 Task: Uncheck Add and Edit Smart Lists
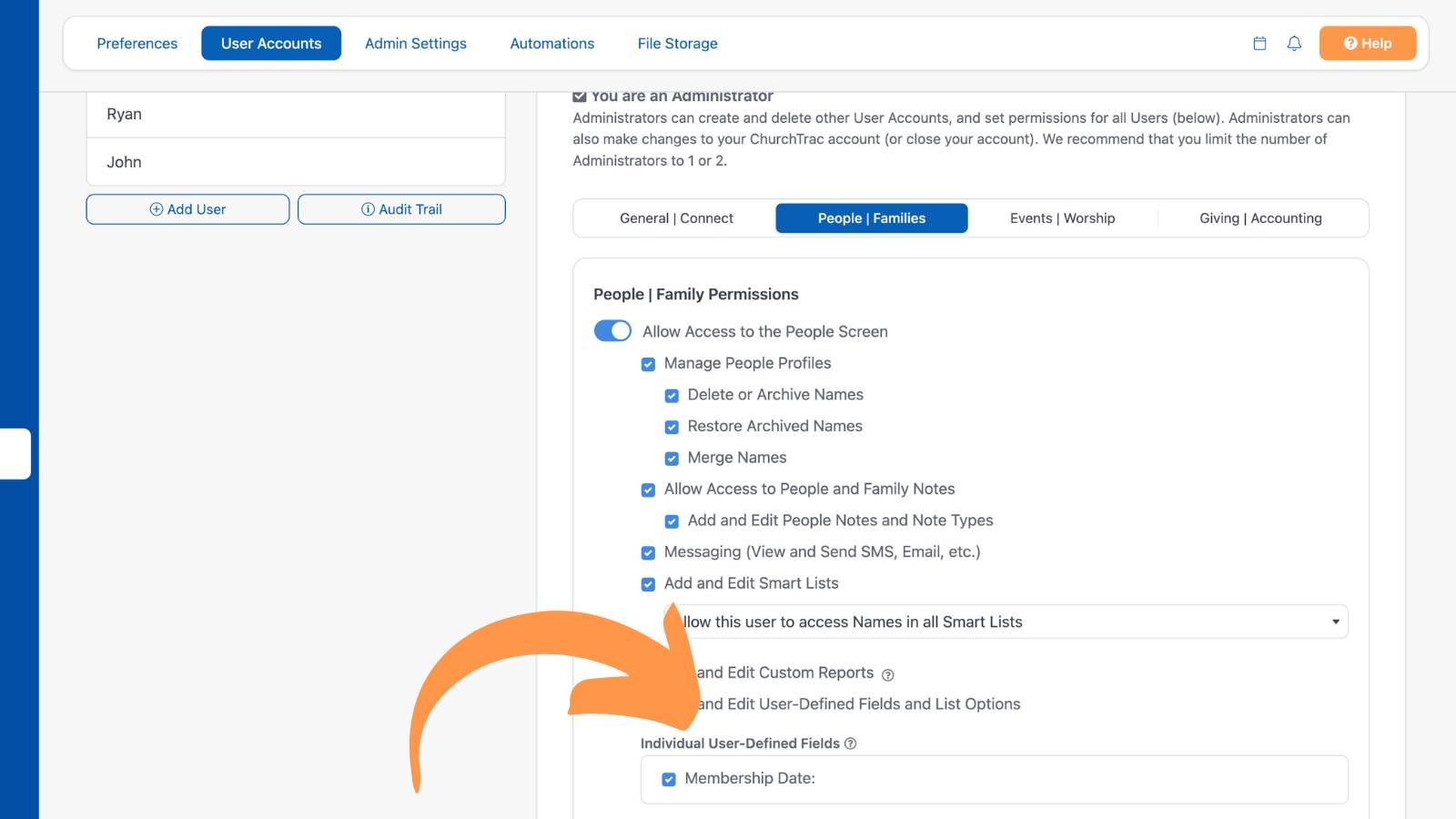(x=648, y=584)
